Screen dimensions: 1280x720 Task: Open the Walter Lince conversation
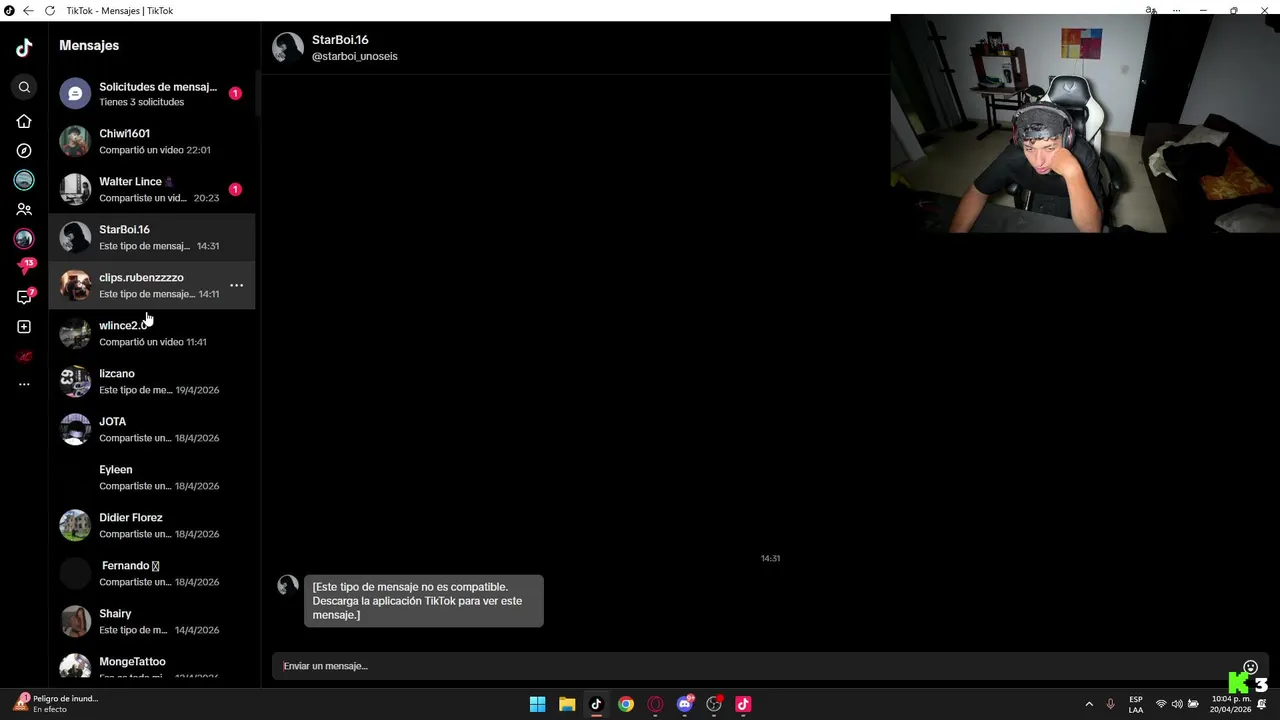[152, 189]
